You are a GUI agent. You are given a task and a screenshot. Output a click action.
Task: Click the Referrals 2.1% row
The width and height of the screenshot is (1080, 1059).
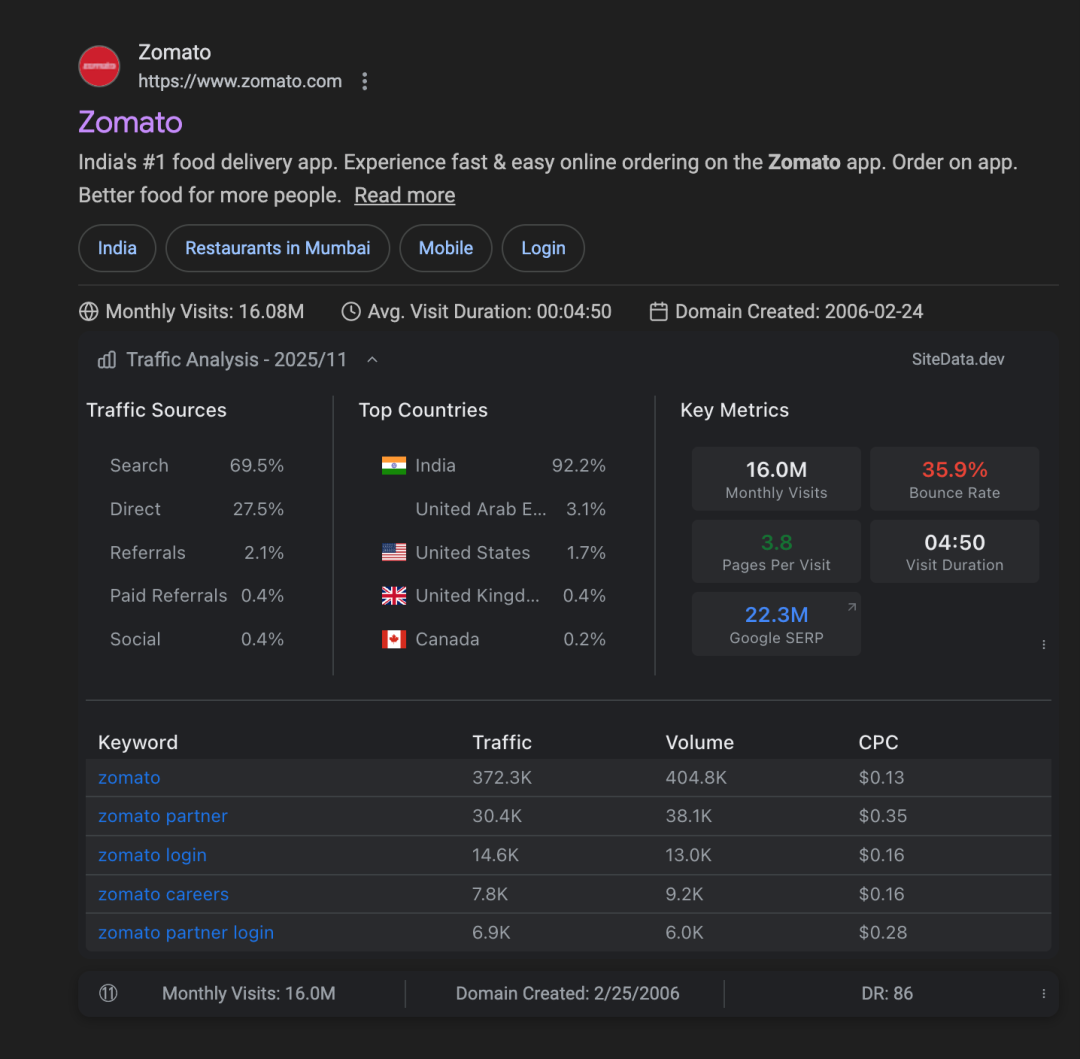coord(197,552)
